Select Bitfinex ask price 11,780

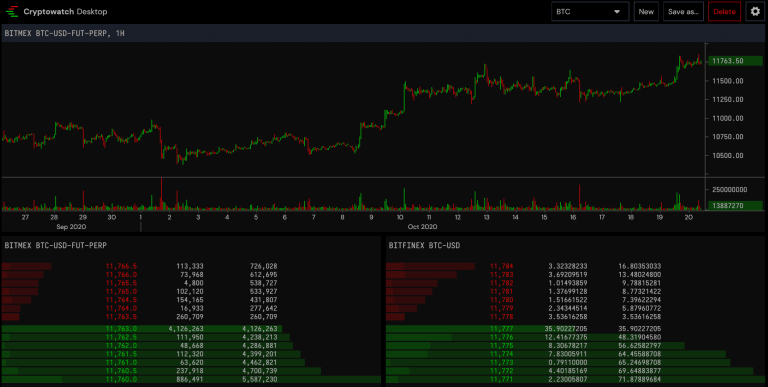[x=502, y=300]
